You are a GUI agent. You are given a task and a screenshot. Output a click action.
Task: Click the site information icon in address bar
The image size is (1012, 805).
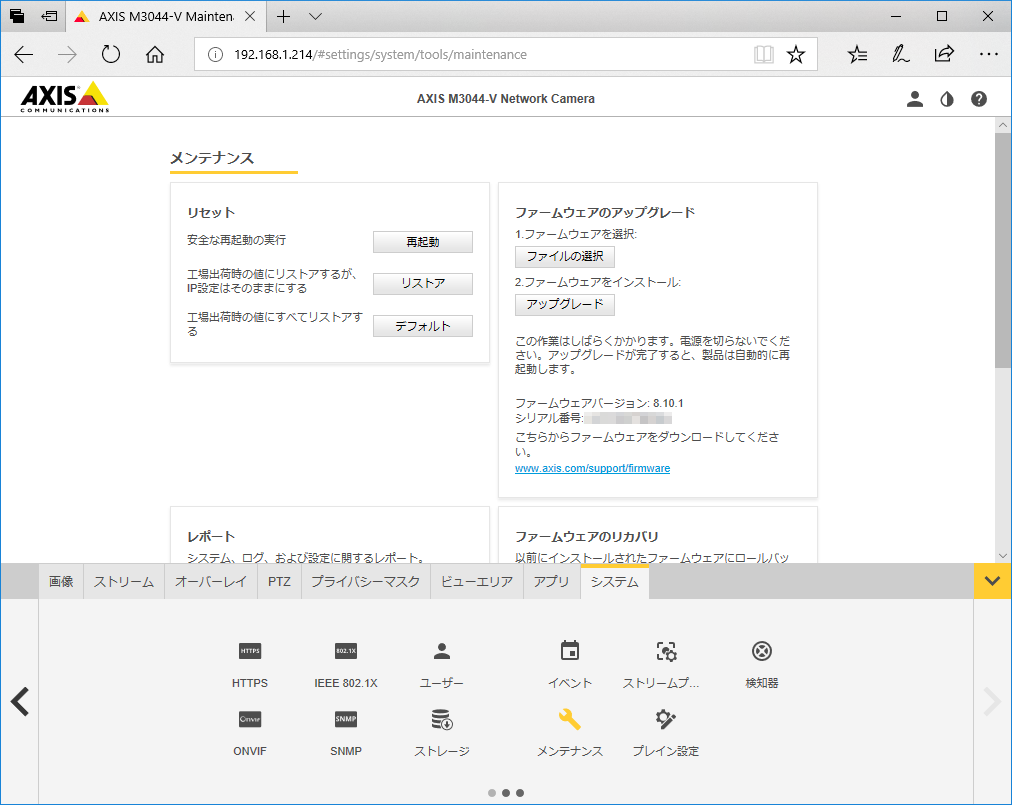coord(215,54)
